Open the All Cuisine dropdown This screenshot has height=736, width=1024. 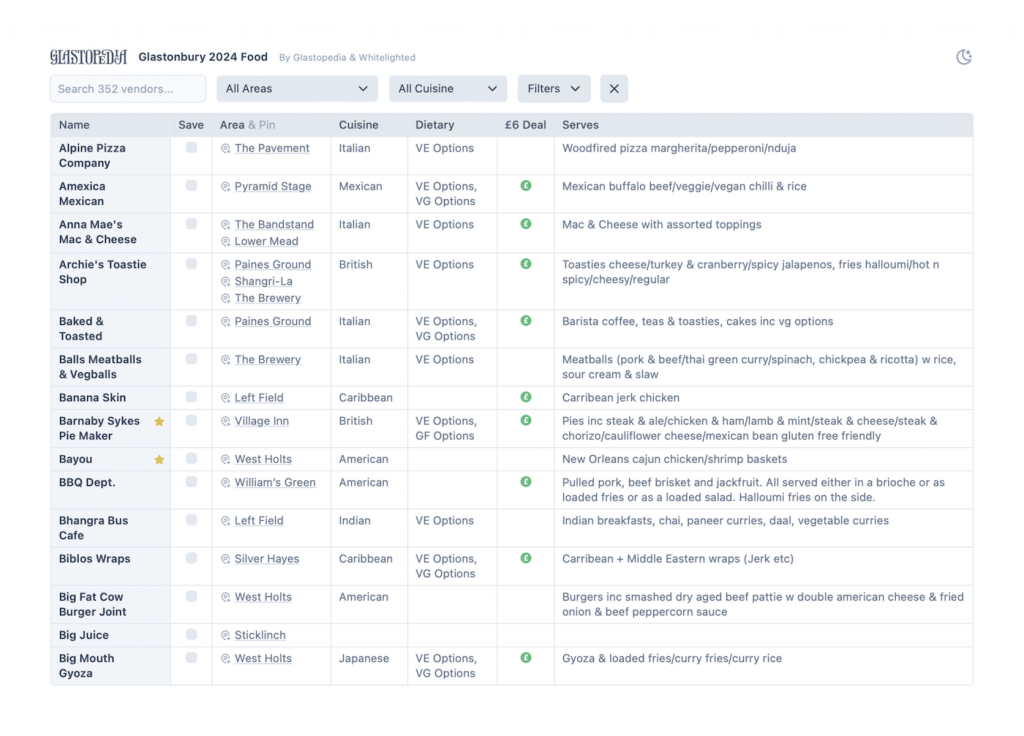(448, 89)
